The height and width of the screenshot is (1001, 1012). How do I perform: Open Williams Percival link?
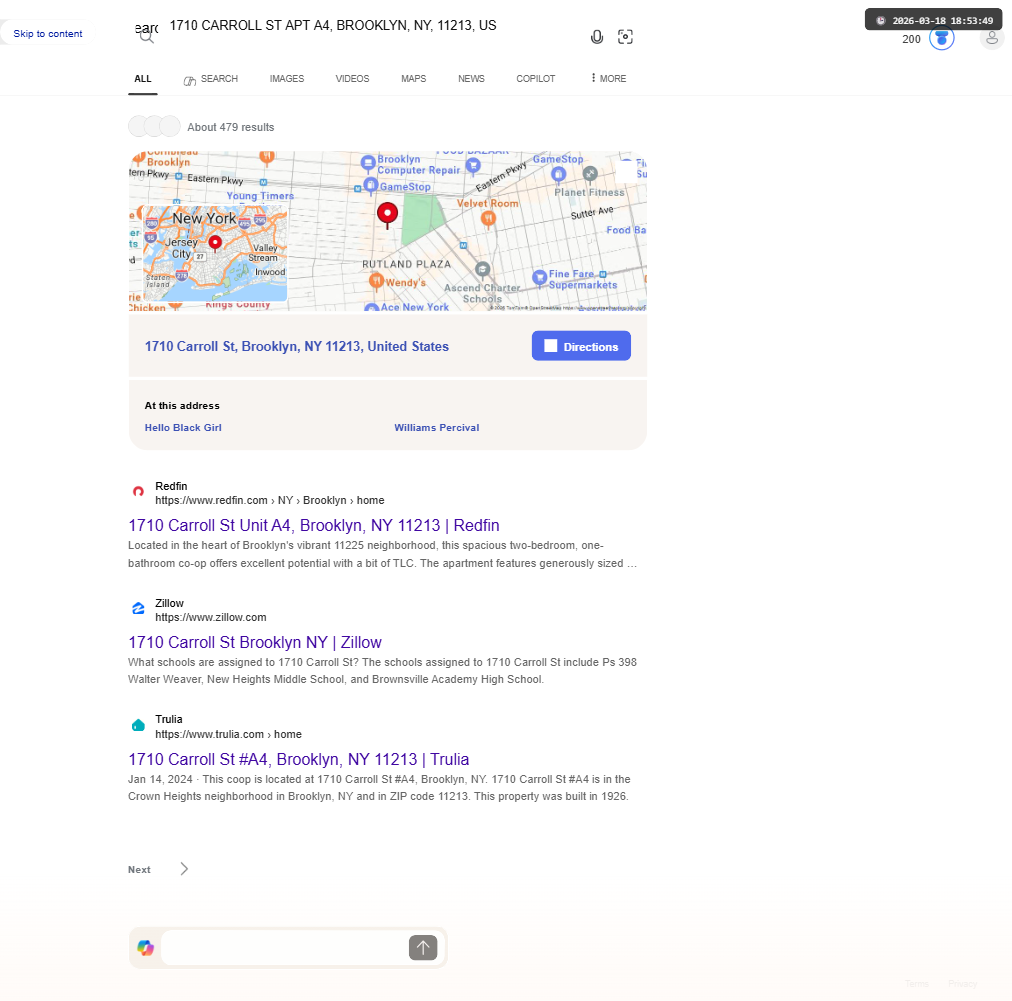pyautogui.click(x=437, y=427)
